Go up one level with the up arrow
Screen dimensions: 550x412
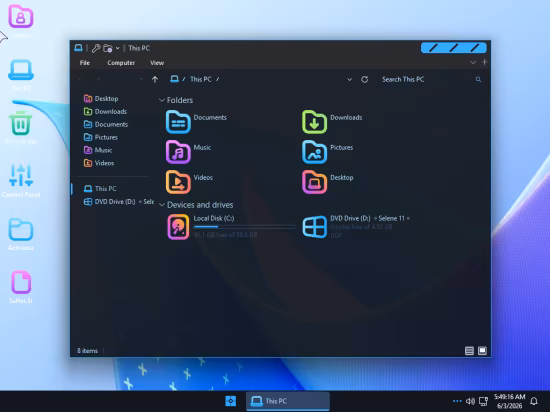155,79
